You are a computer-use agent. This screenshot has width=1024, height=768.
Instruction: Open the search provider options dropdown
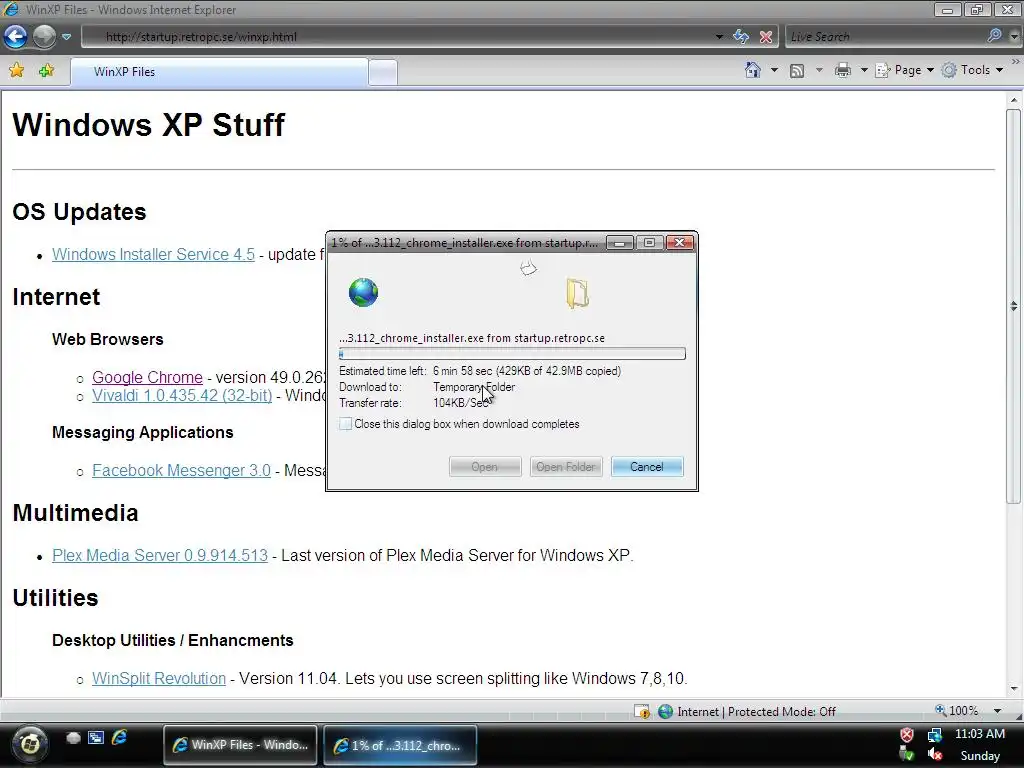click(1014, 37)
